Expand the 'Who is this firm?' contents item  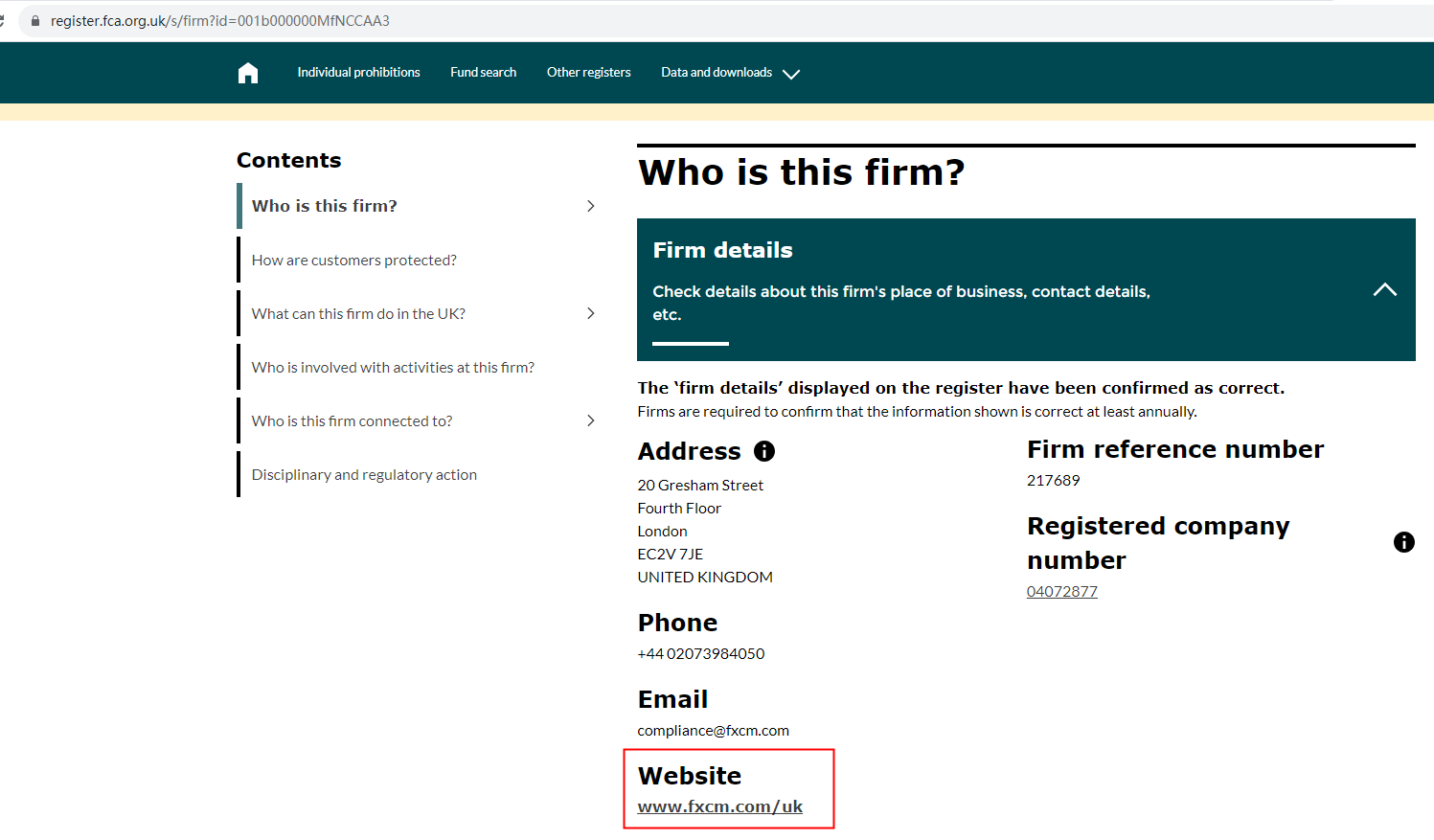click(x=590, y=206)
